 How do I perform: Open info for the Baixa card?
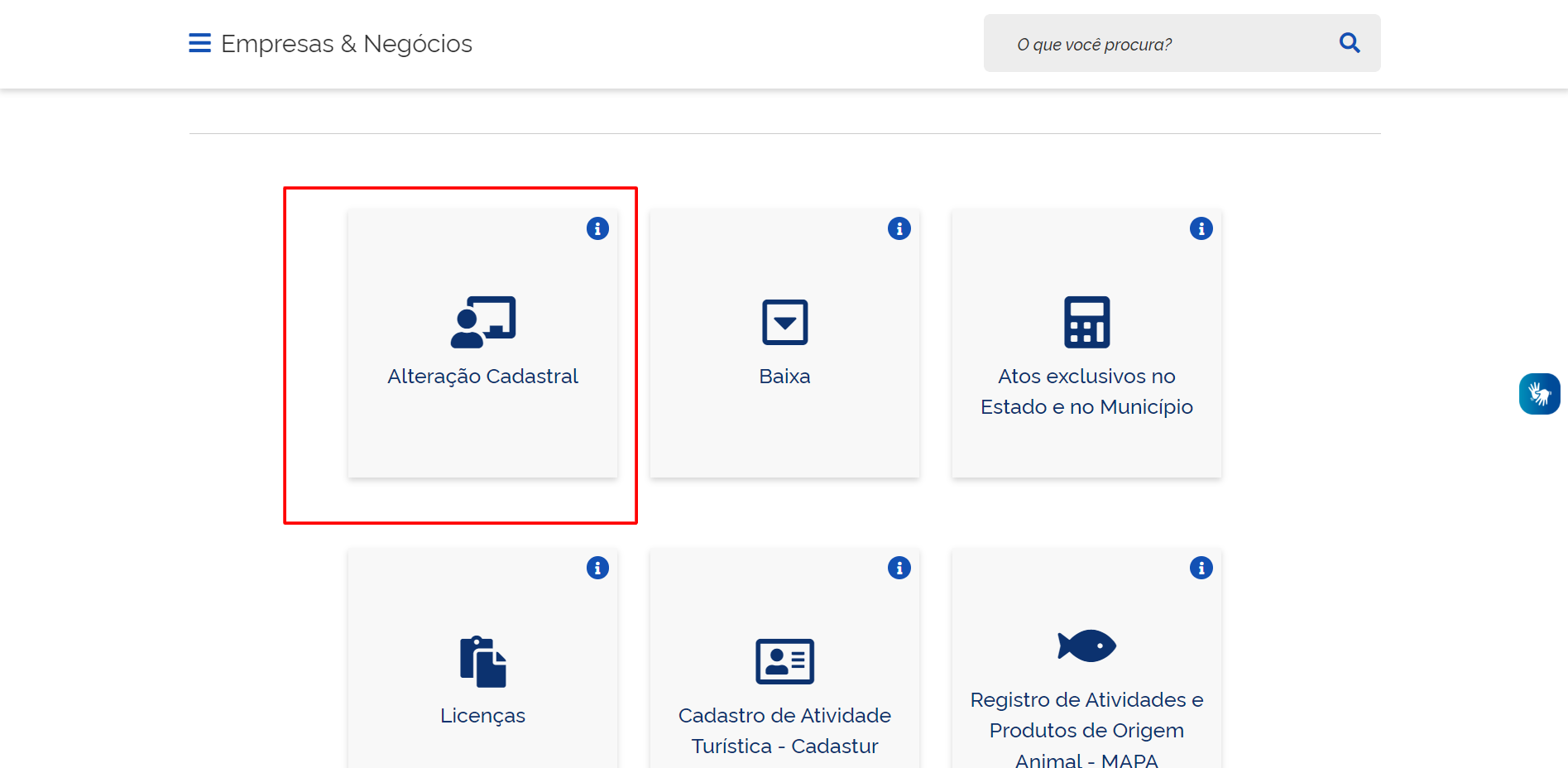pyautogui.click(x=899, y=228)
